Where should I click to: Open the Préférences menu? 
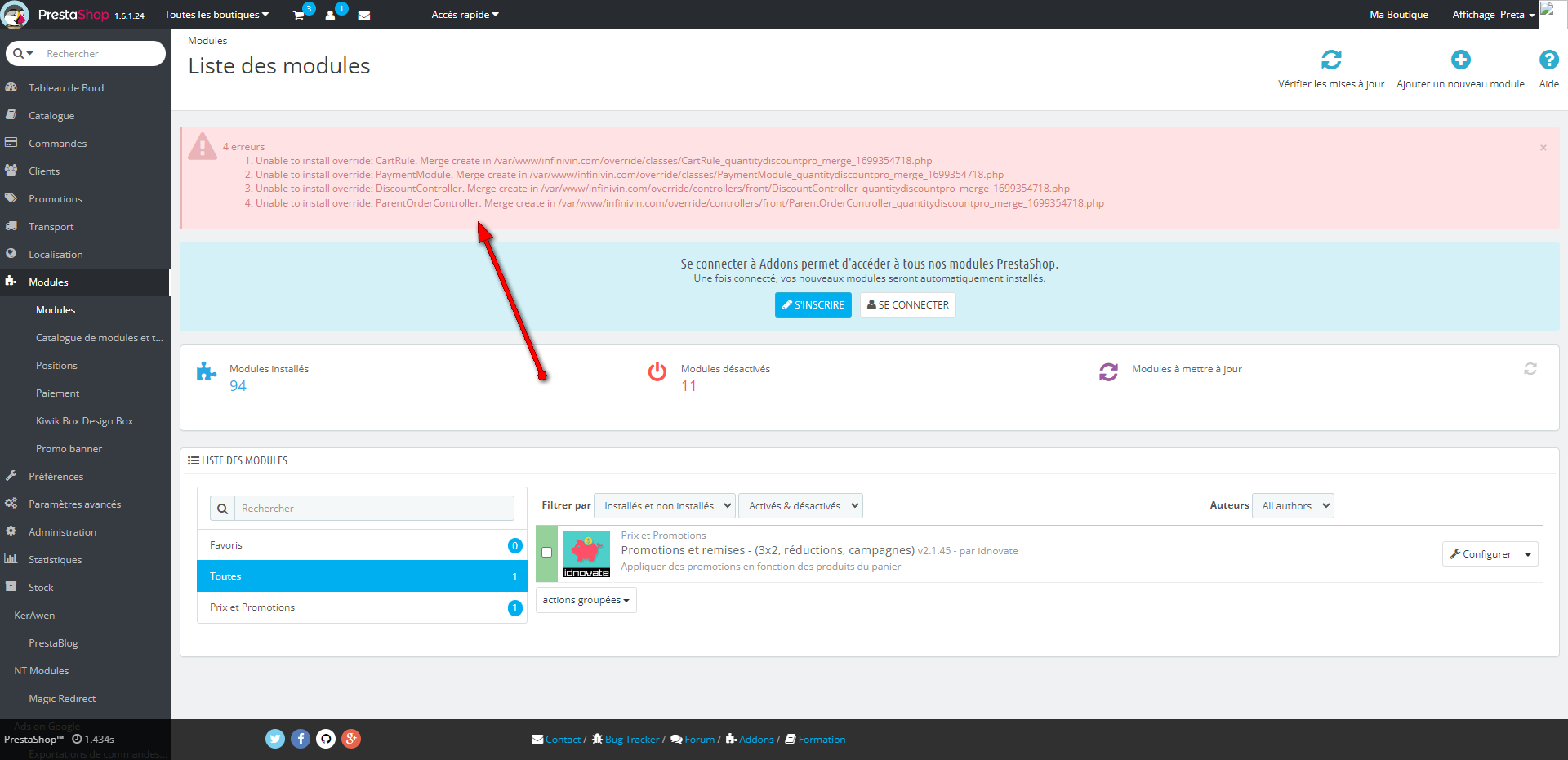(86, 477)
